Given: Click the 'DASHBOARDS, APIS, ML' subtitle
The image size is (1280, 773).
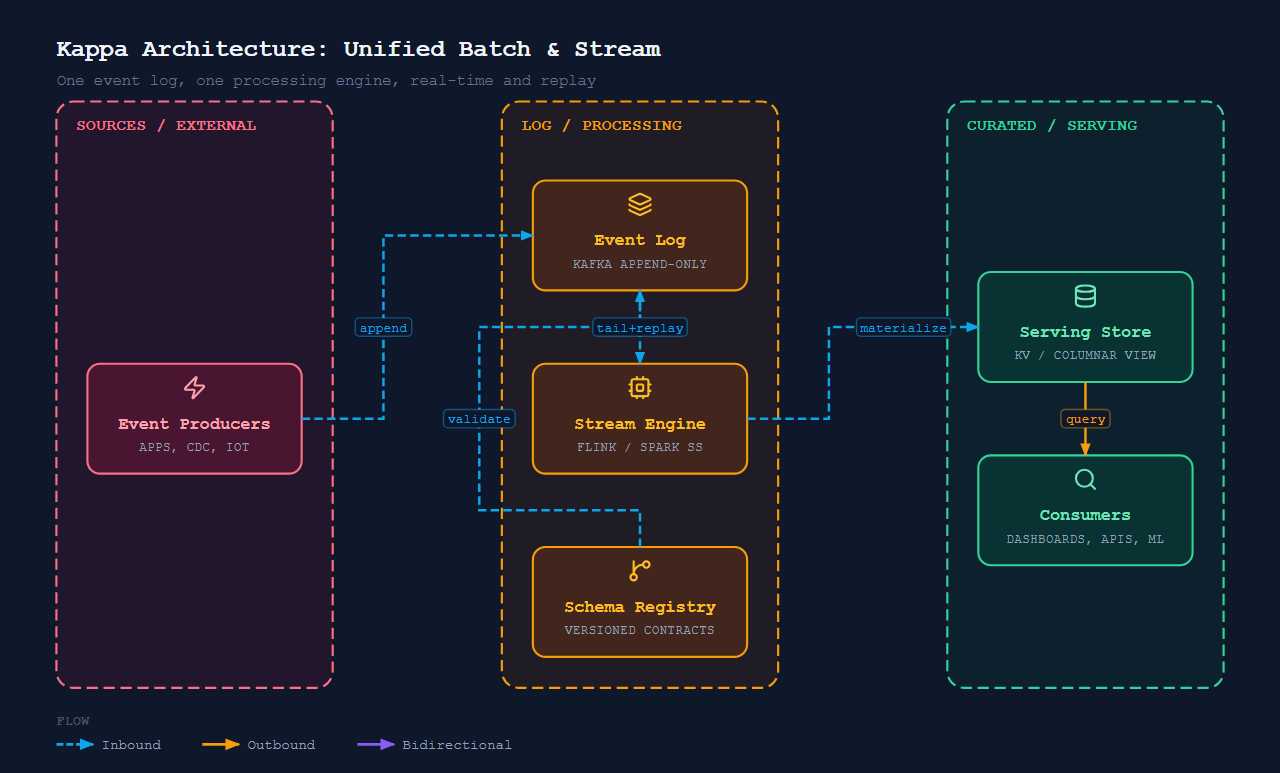Looking at the screenshot, I should point(1085,539).
